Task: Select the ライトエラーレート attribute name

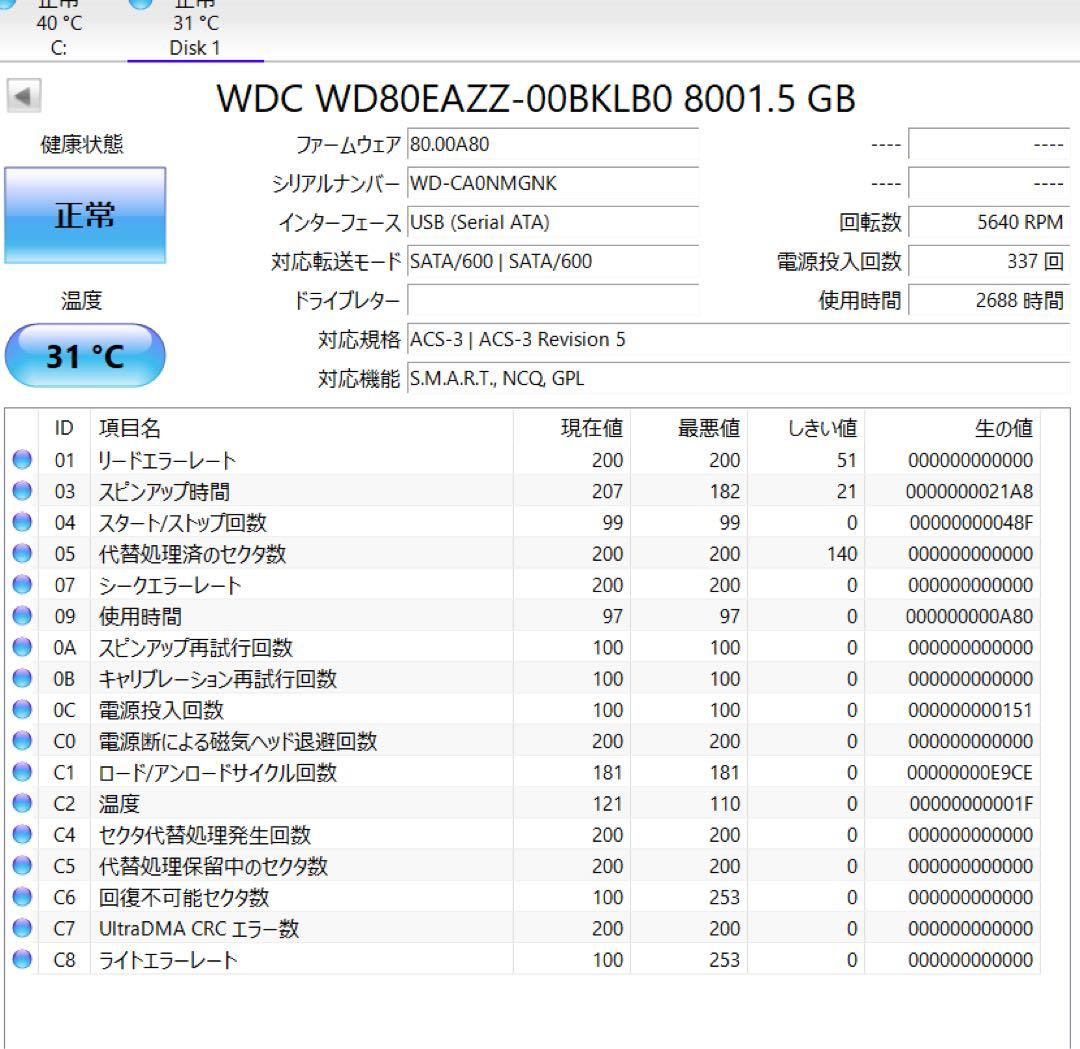Action: point(168,960)
